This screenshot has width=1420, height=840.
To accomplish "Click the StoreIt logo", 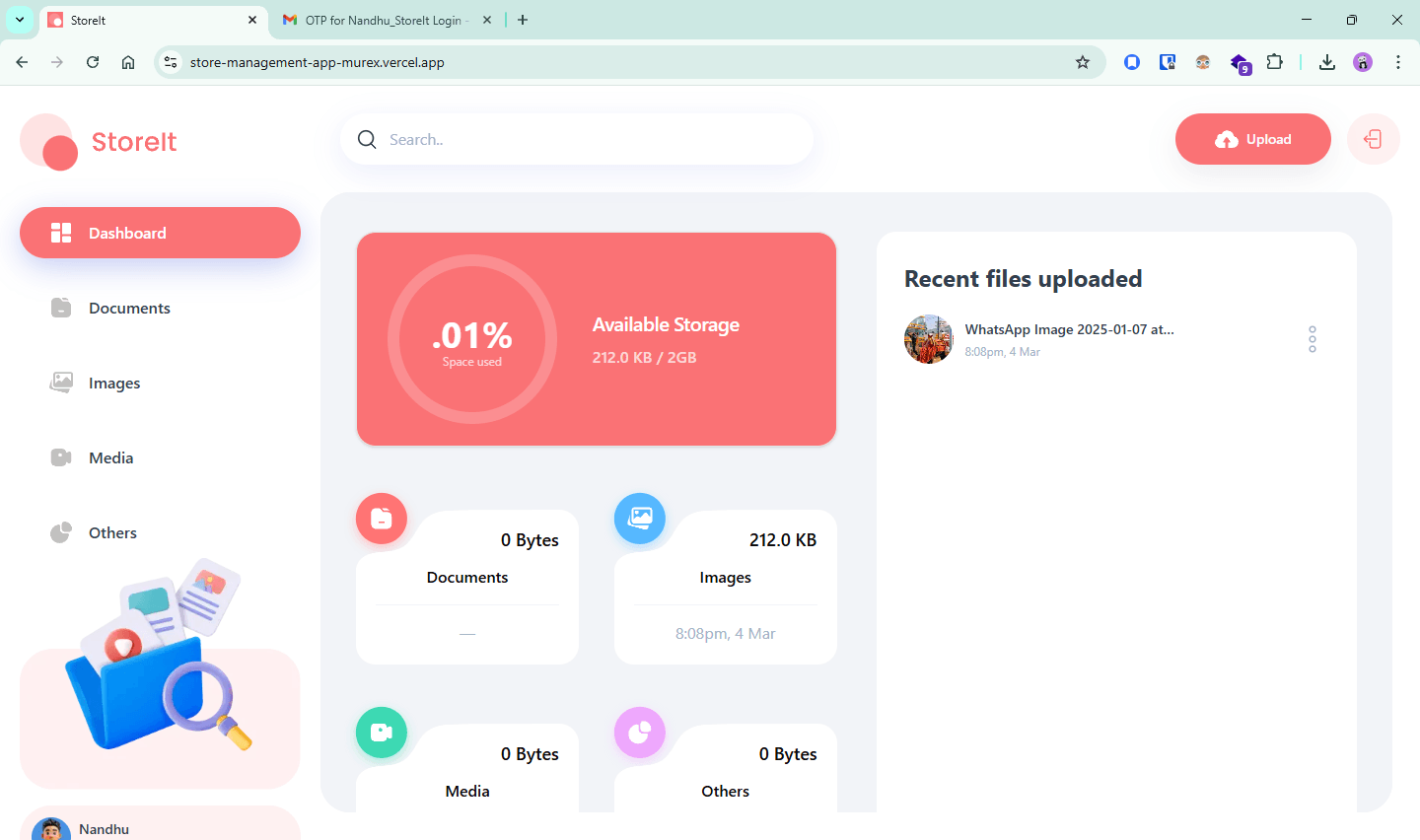I will pyautogui.click(x=99, y=142).
